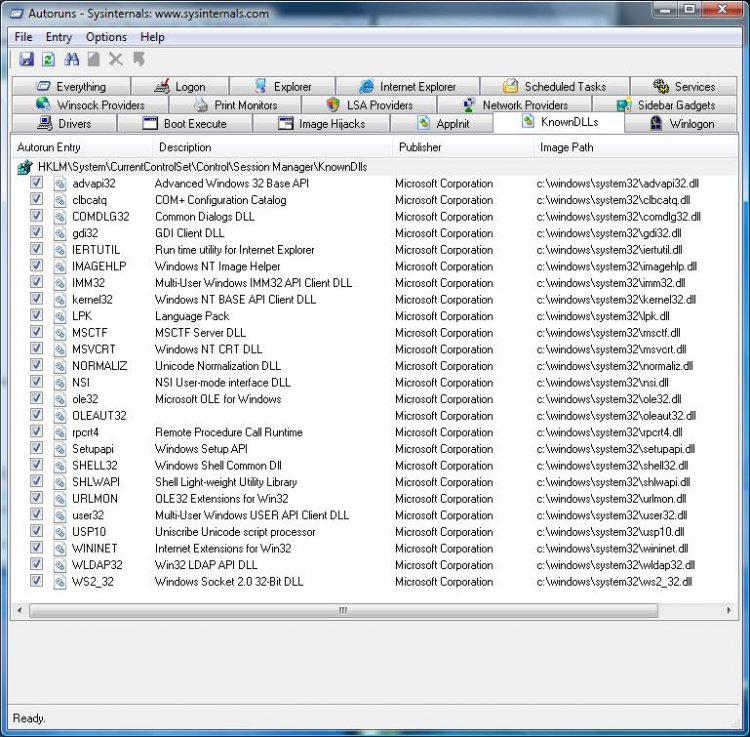This screenshot has width=750, height=737.
Task: Switch to the Logon tab
Action: click(180, 87)
